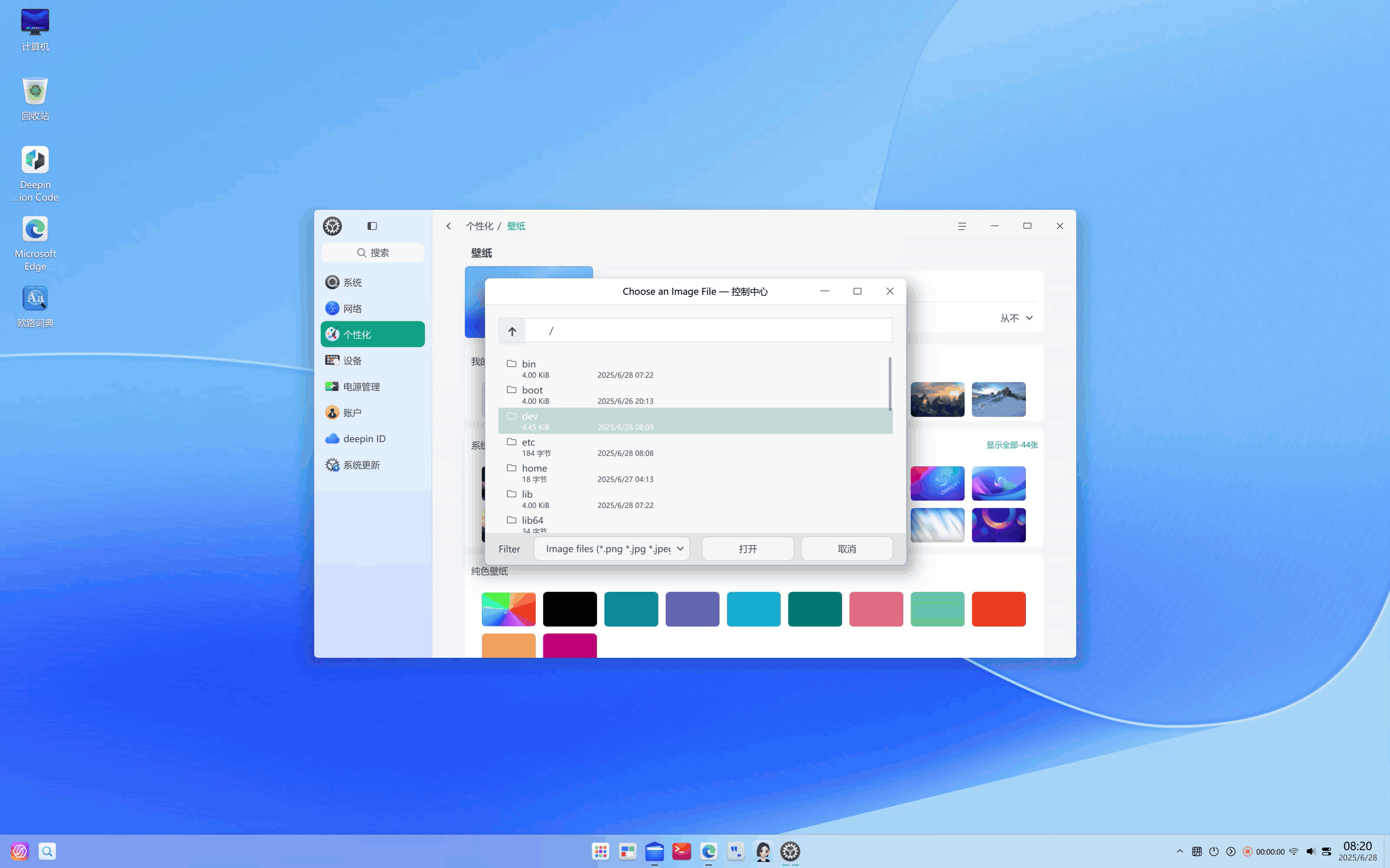Select 系统 in Control Center sidebar
Viewport: 1390px width, 868px height.
point(373,282)
